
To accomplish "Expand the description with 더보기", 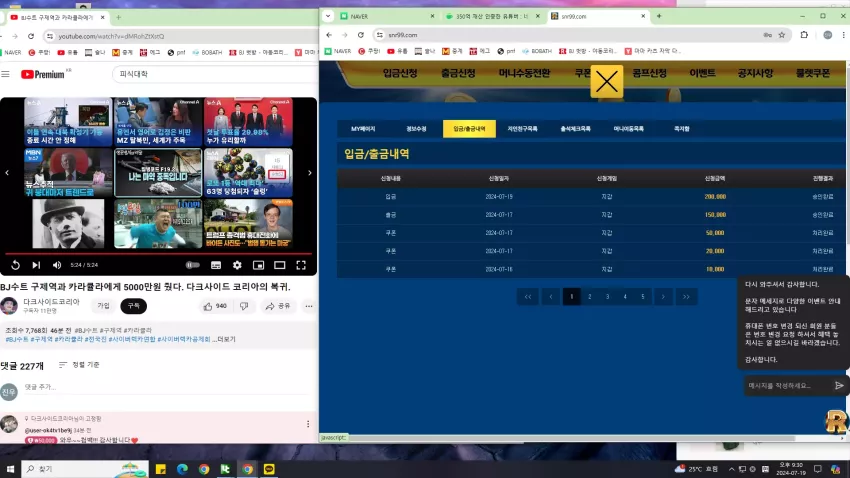I will pos(227,339).
